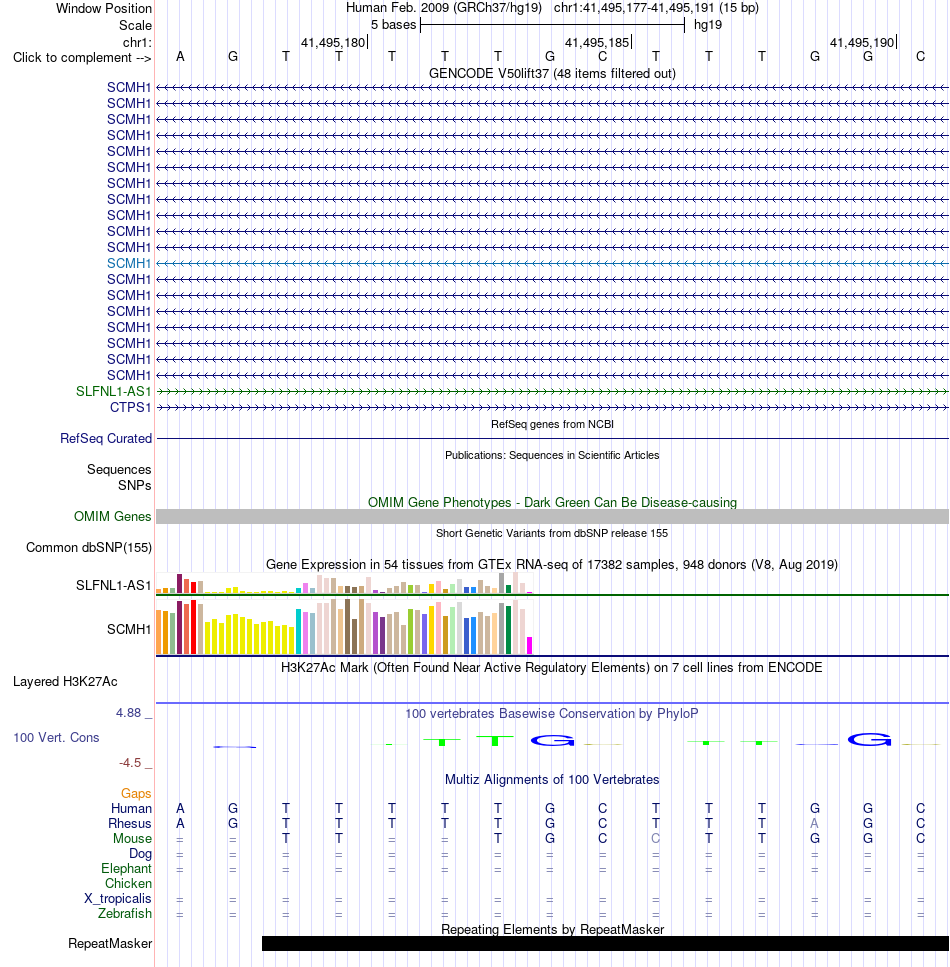Click the '5 bases' scale bar label

394,25
